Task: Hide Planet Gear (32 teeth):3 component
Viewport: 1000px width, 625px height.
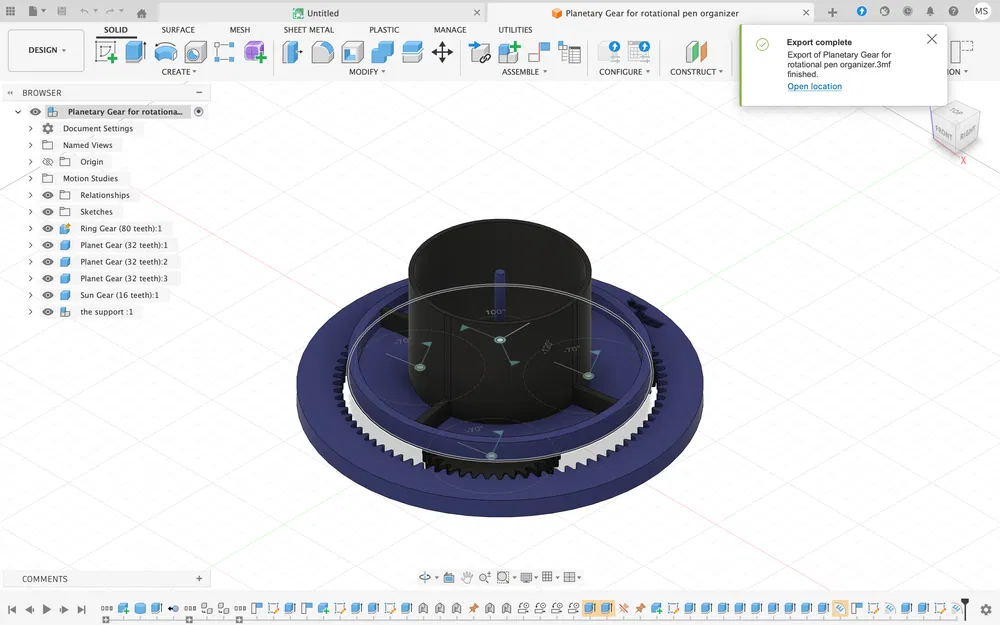Action: (x=48, y=278)
